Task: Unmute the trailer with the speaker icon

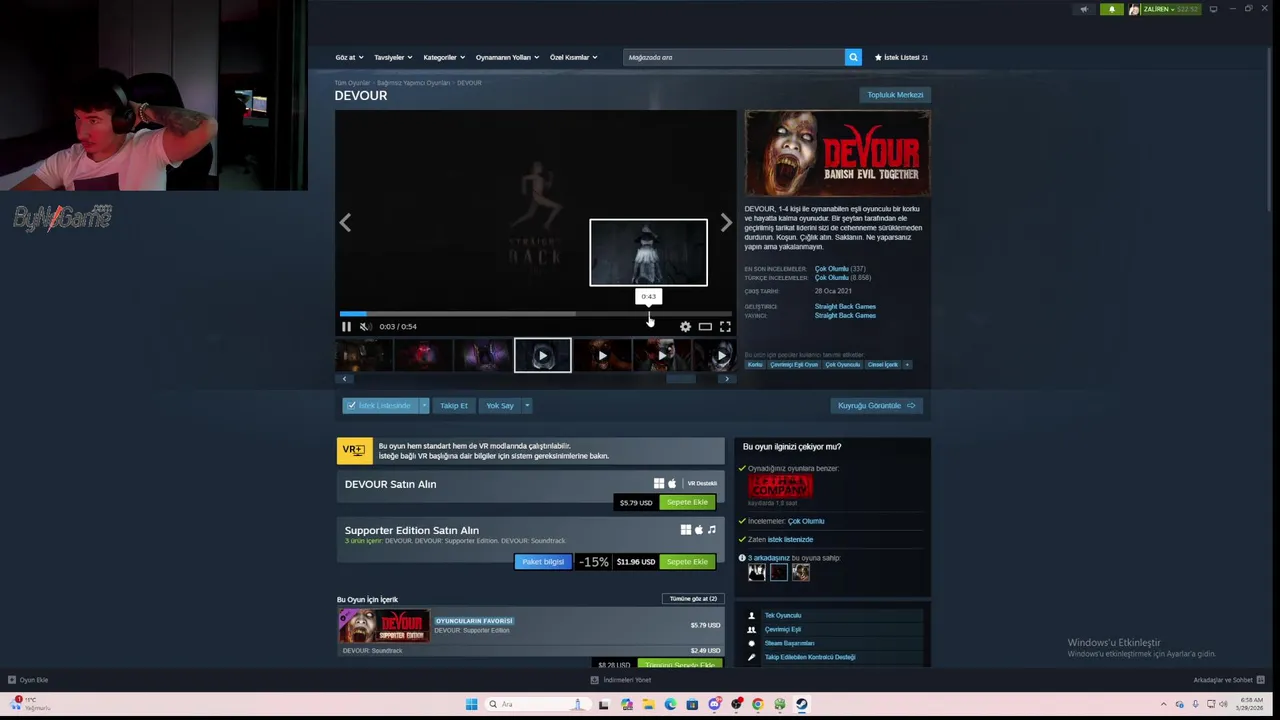Action: [x=365, y=326]
